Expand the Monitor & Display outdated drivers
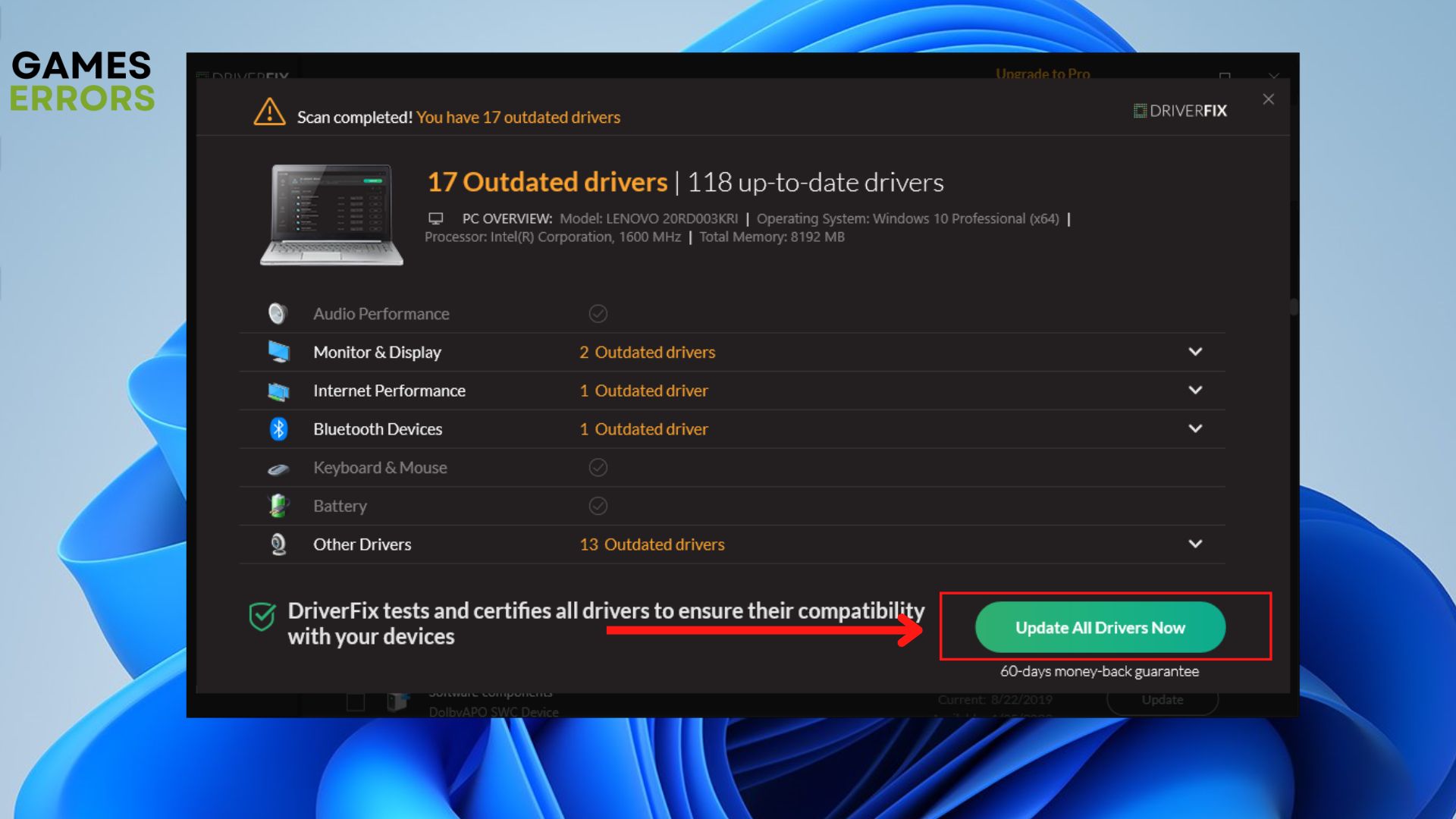The image size is (1456, 819). coord(1195,352)
